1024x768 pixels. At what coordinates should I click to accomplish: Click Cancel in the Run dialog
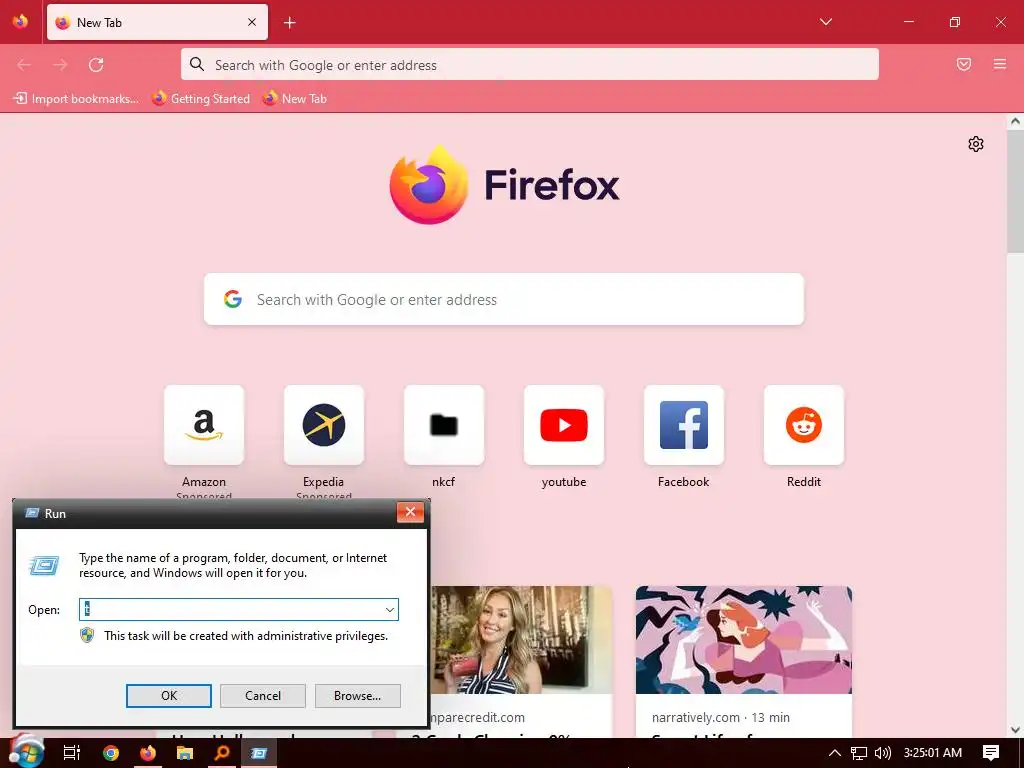pos(263,696)
